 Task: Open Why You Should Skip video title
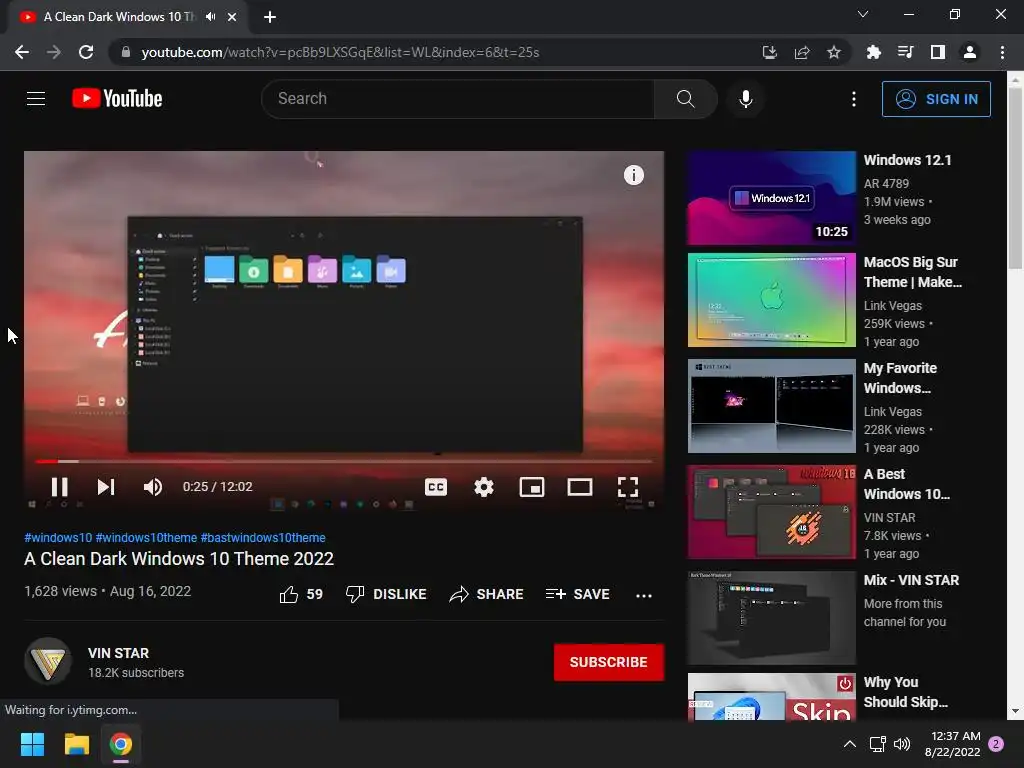905,692
